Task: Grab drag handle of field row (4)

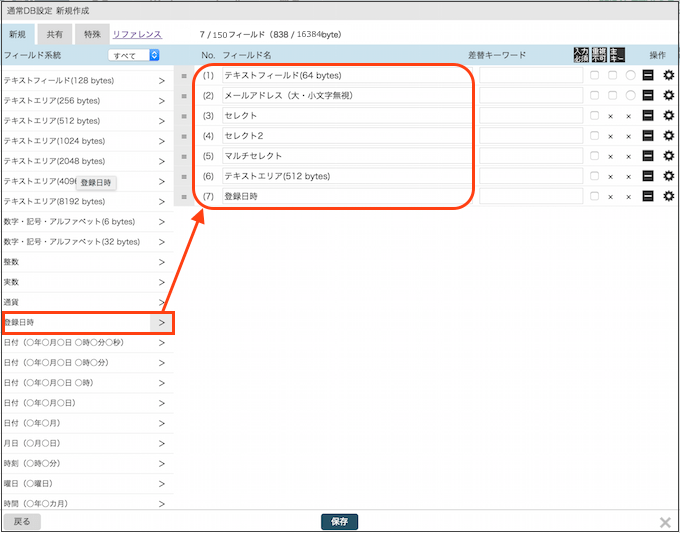Action: point(184,136)
